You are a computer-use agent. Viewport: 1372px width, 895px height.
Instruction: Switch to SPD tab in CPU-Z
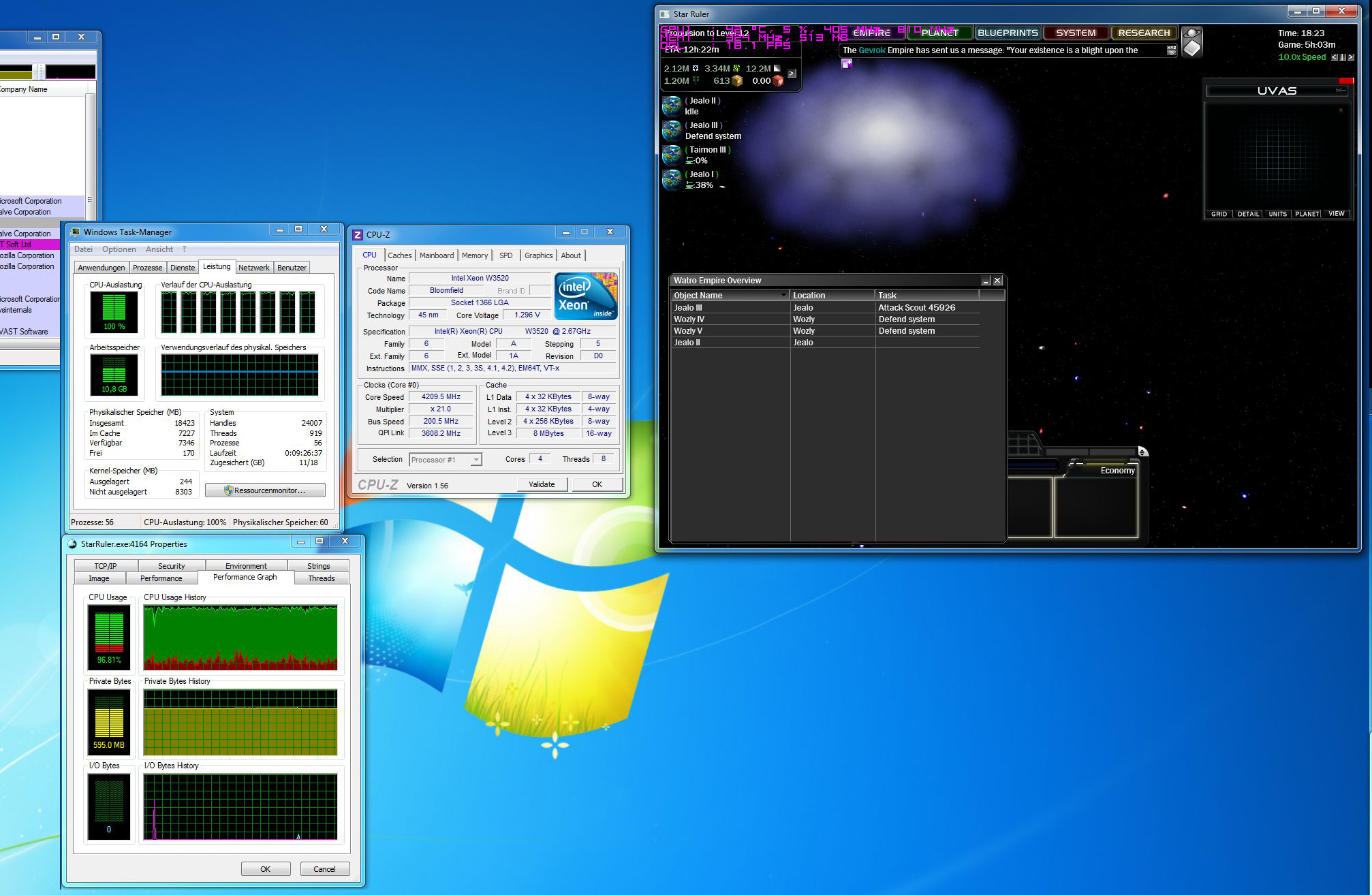(505, 255)
